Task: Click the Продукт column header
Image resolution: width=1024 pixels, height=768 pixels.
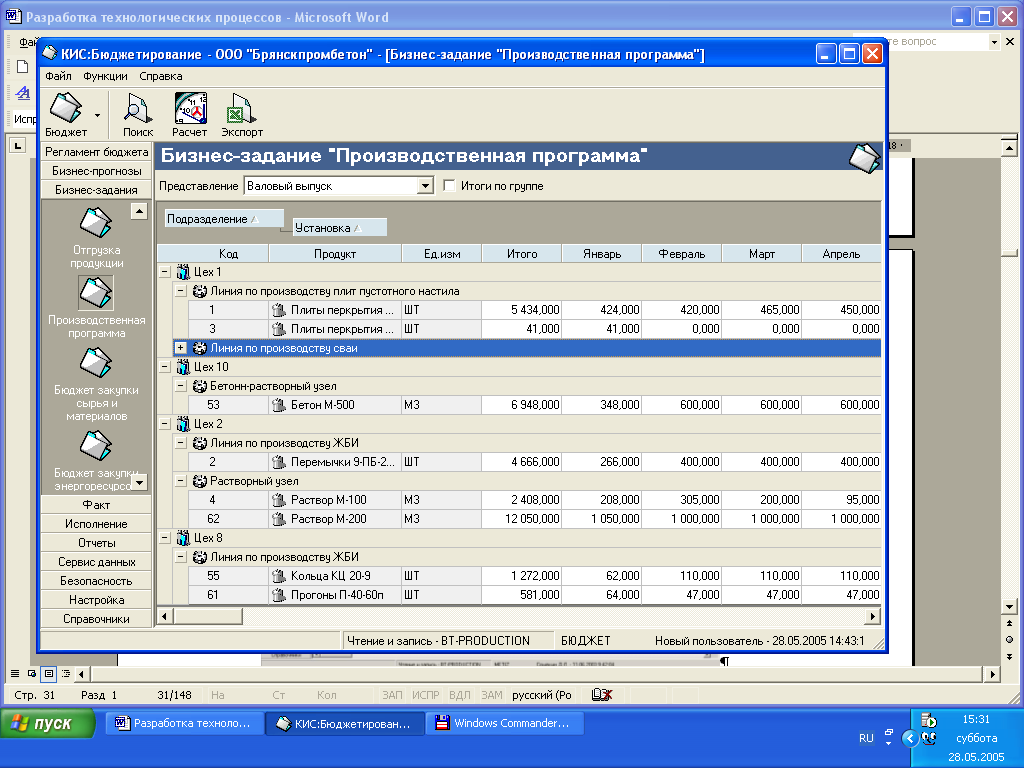Action: 335,253
